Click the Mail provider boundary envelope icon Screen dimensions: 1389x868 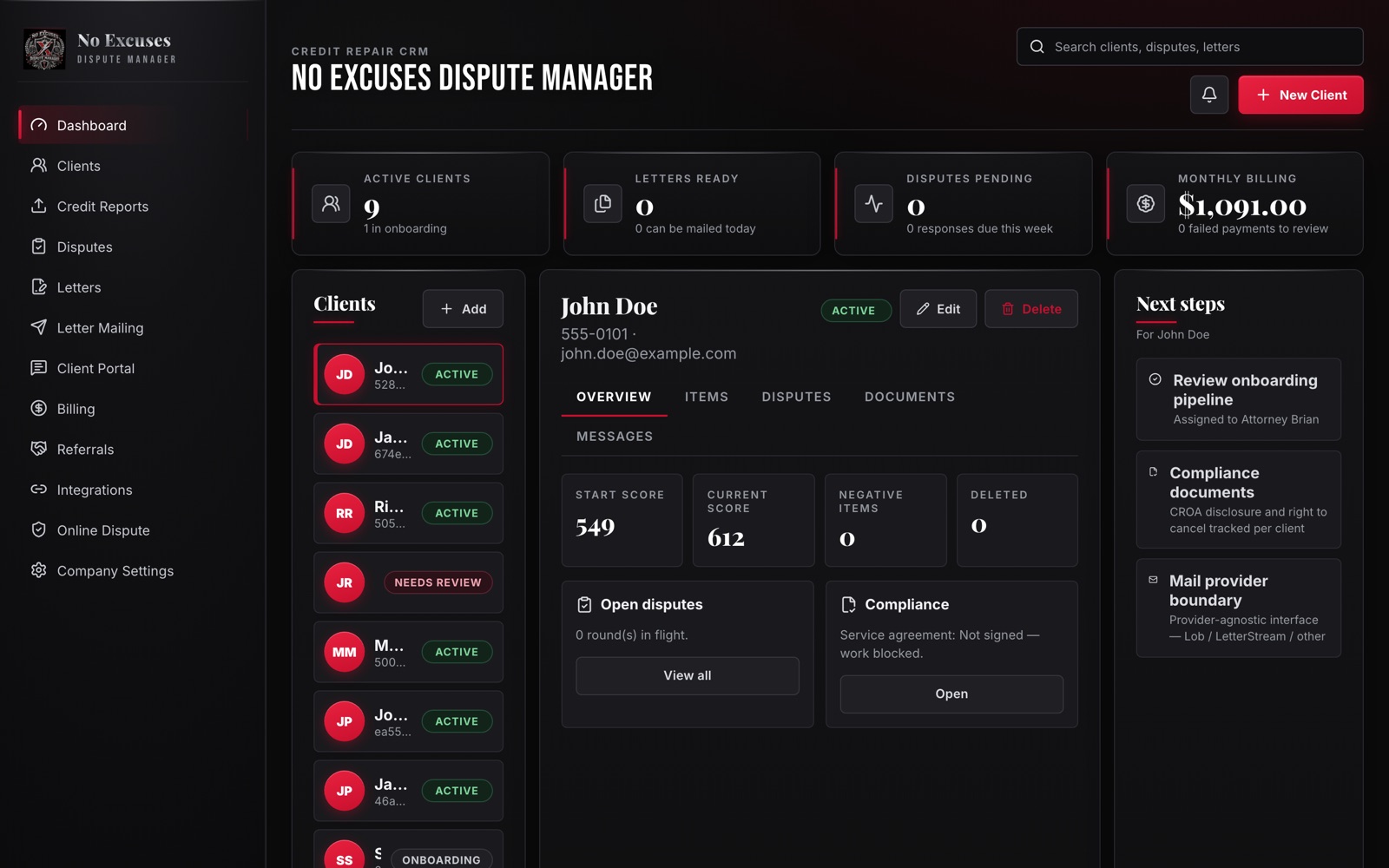pos(1153,580)
